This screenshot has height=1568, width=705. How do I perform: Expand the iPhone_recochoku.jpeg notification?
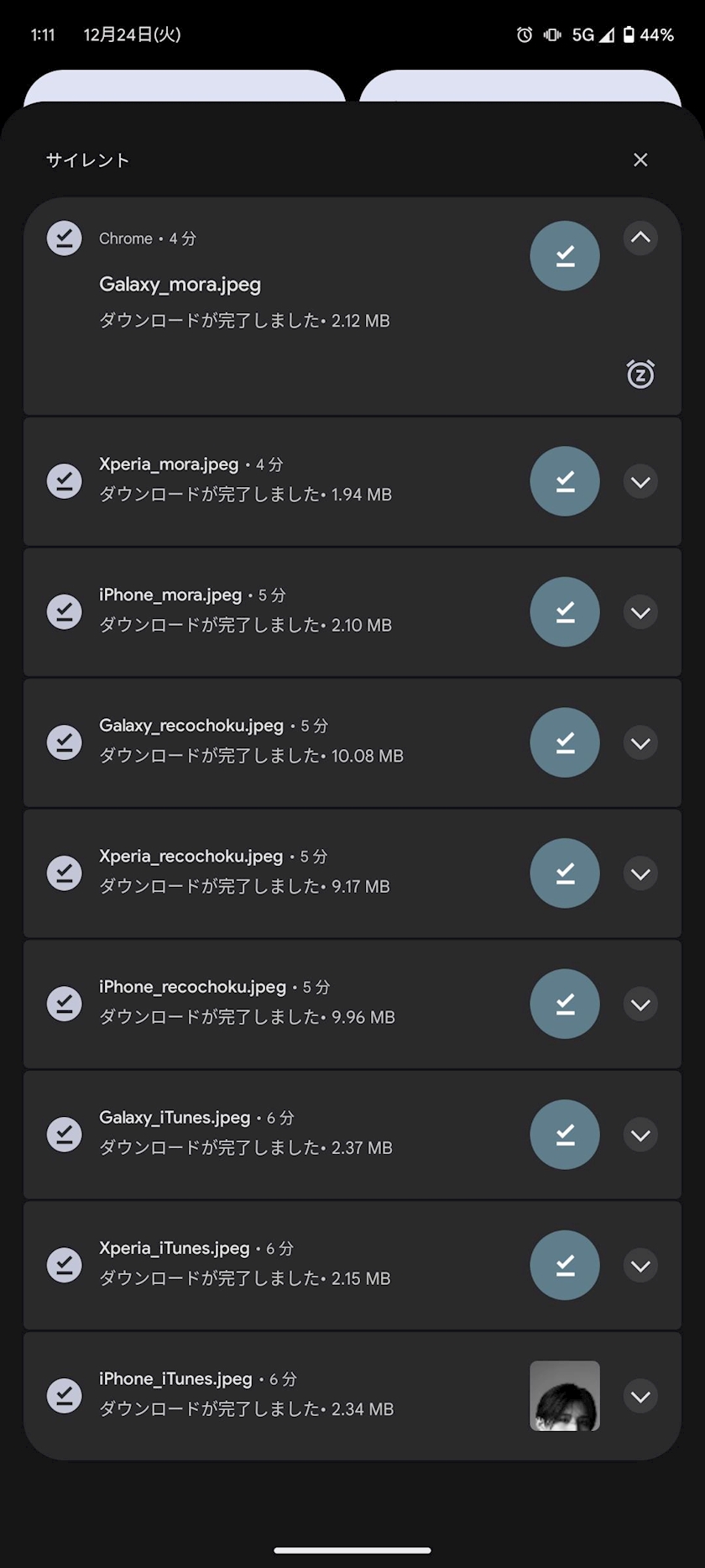(x=640, y=1004)
